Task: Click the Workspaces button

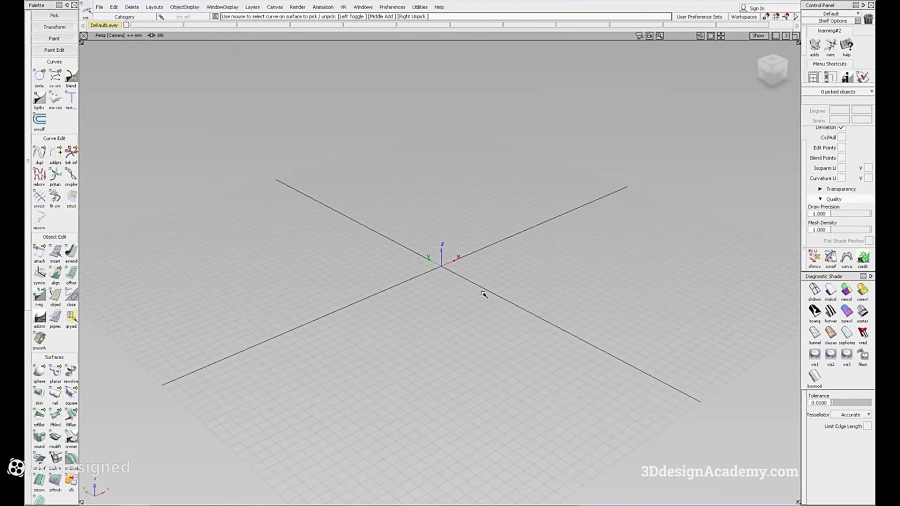Action: tap(744, 17)
